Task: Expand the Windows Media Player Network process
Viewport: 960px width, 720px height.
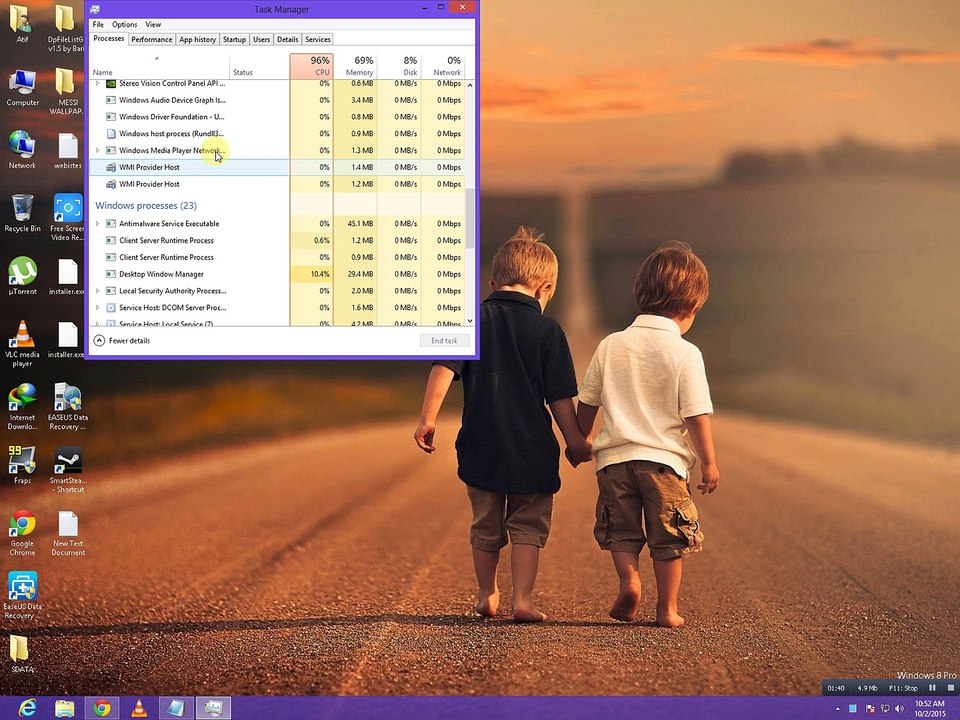Action: 97,150
